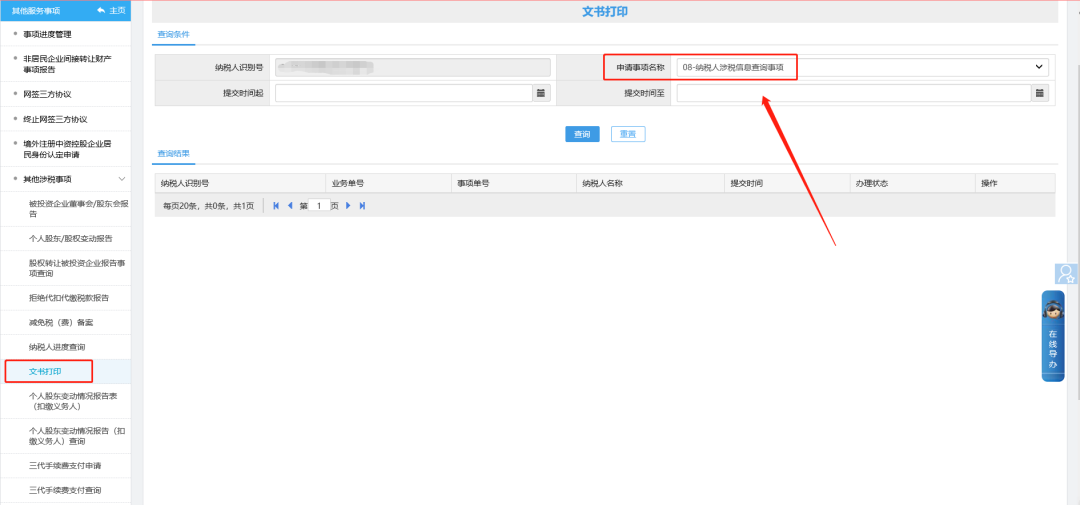The image size is (1080, 505).
Task: Switch to the 查询结果 tab
Action: 174,154
